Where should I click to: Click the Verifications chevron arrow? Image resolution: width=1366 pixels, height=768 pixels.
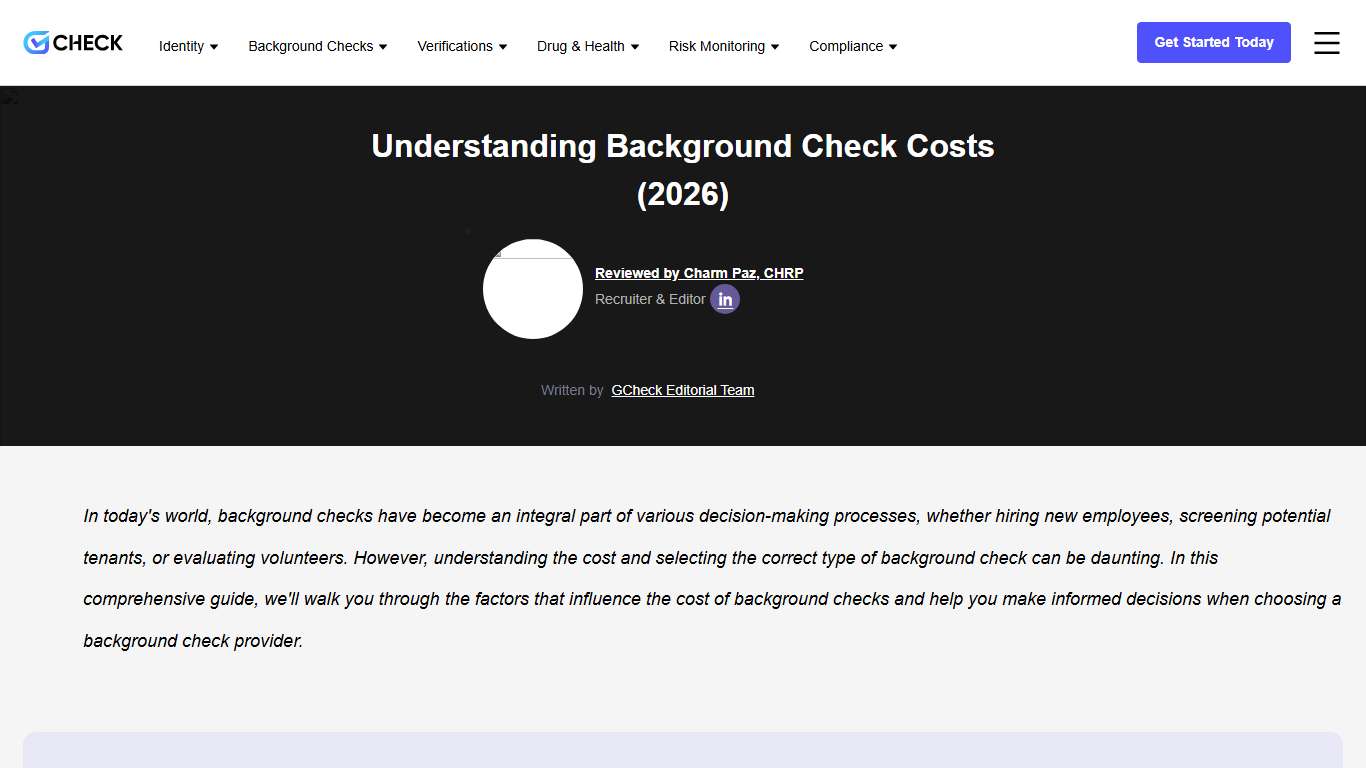click(503, 46)
